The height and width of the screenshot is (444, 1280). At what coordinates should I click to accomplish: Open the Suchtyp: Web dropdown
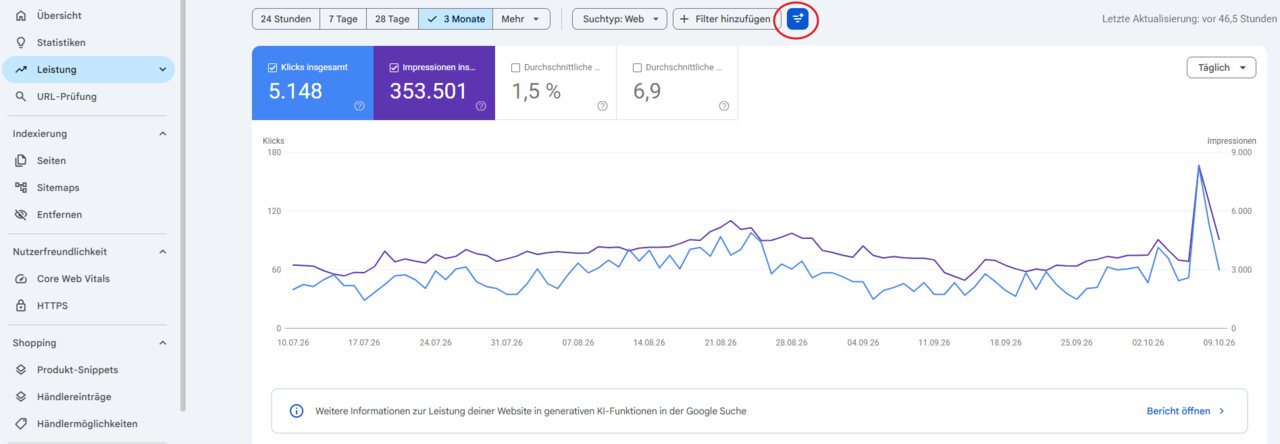click(620, 19)
